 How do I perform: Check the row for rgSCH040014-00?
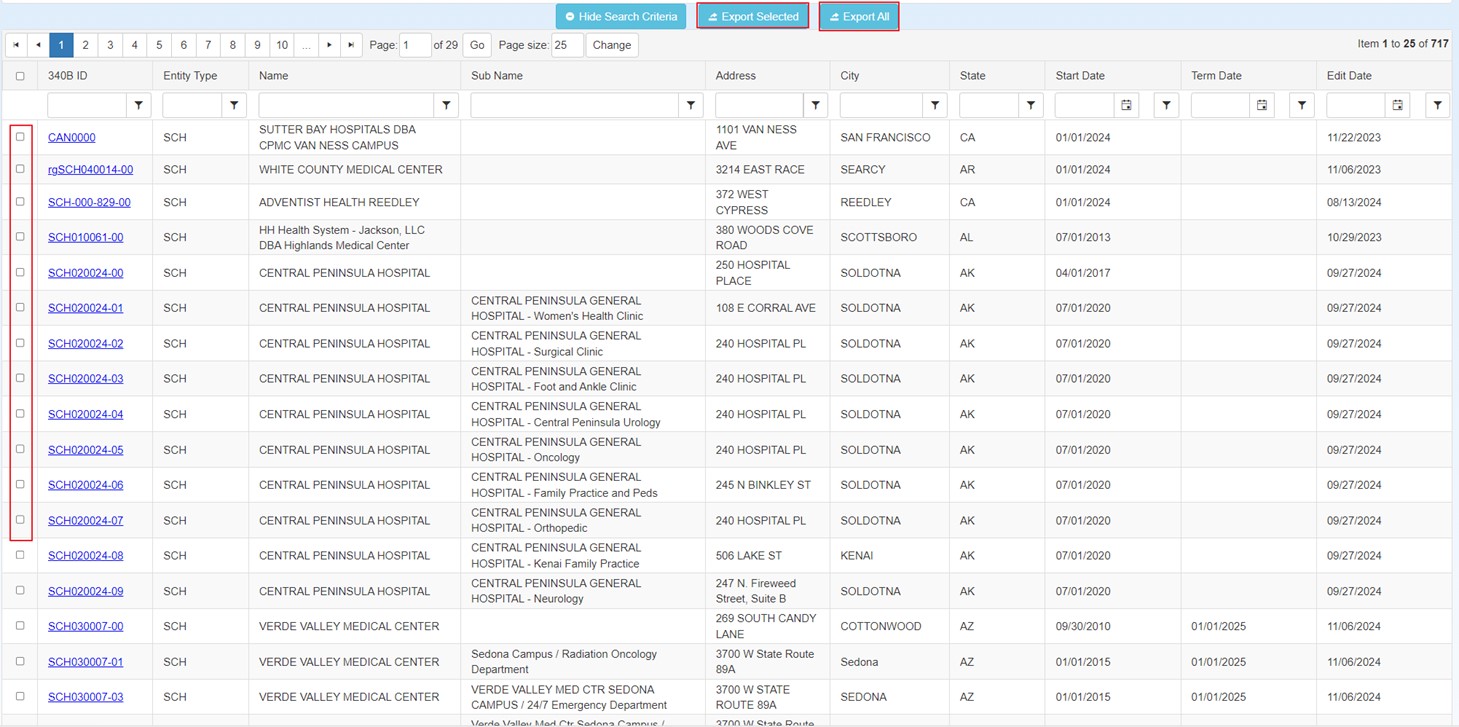coord(20,169)
